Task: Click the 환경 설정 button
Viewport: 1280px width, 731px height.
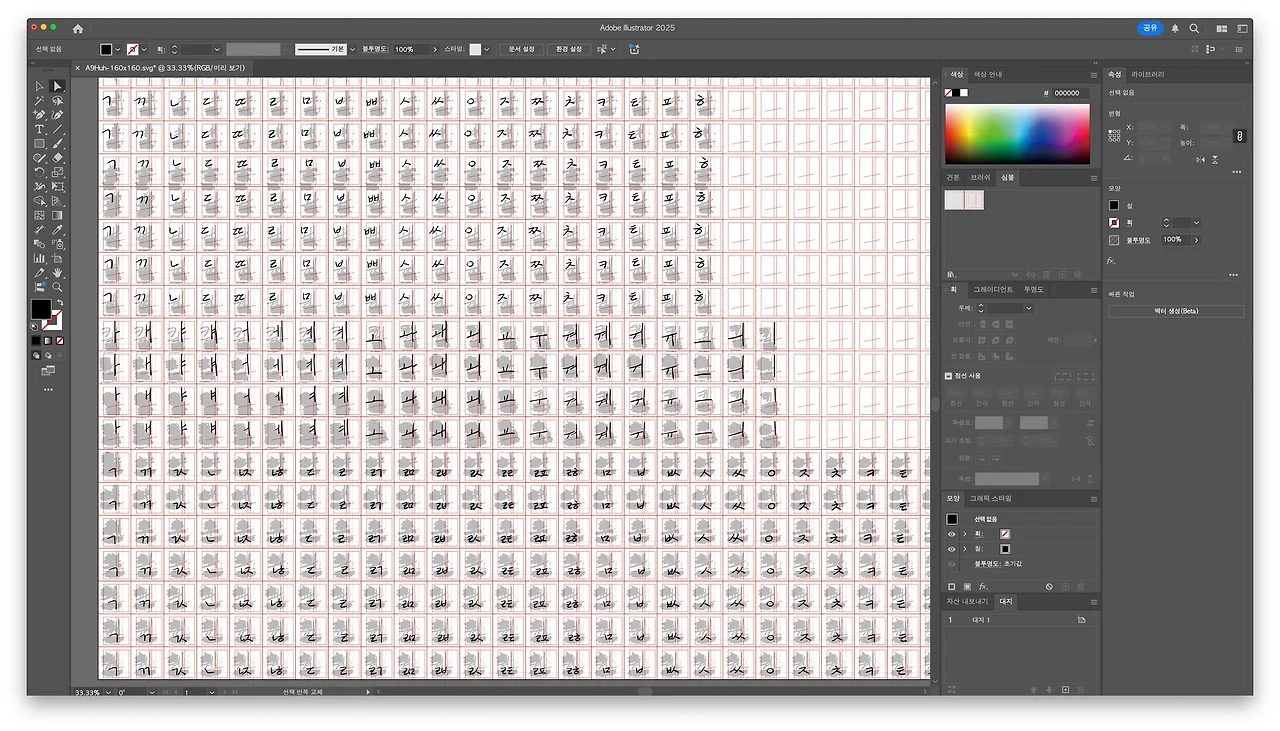Action: pyautogui.click(x=569, y=49)
